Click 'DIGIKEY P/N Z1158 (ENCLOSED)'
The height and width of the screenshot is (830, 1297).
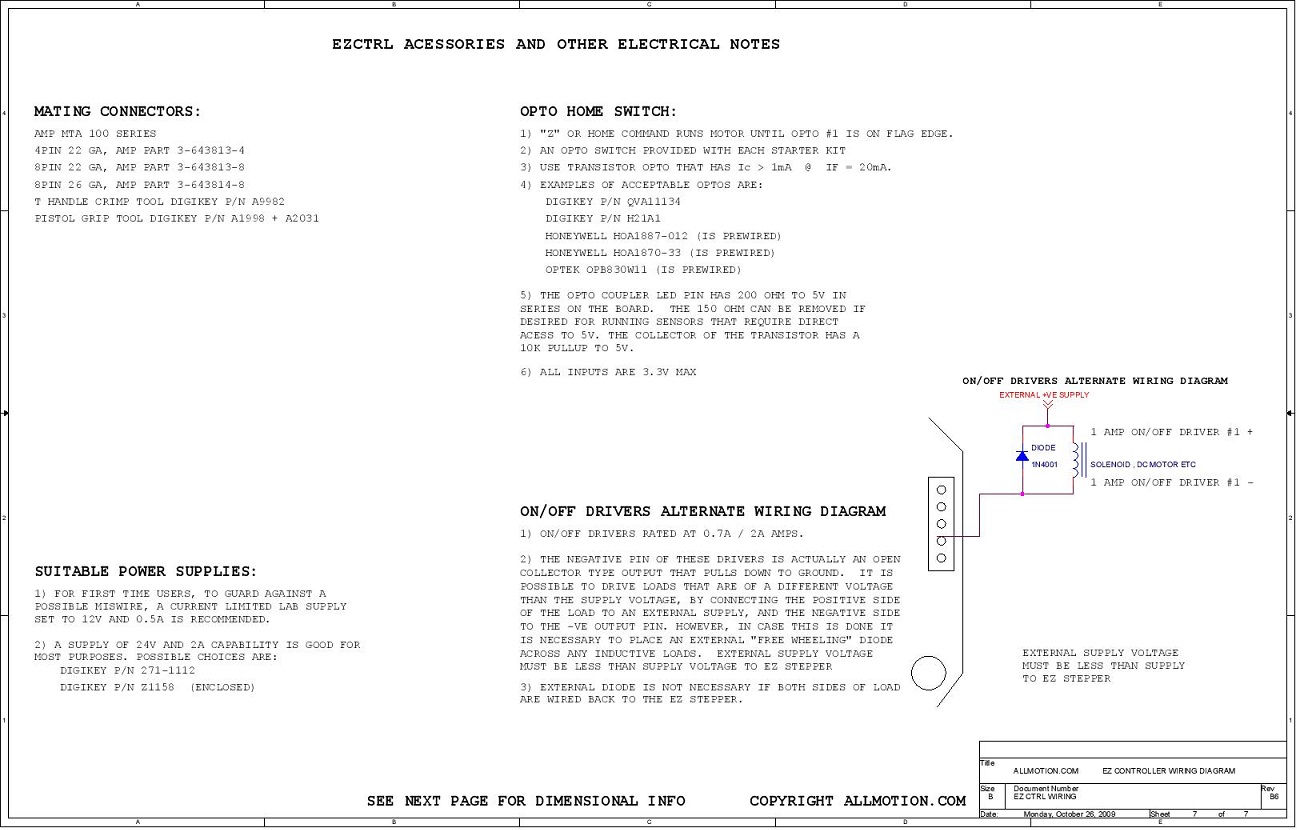(x=158, y=688)
